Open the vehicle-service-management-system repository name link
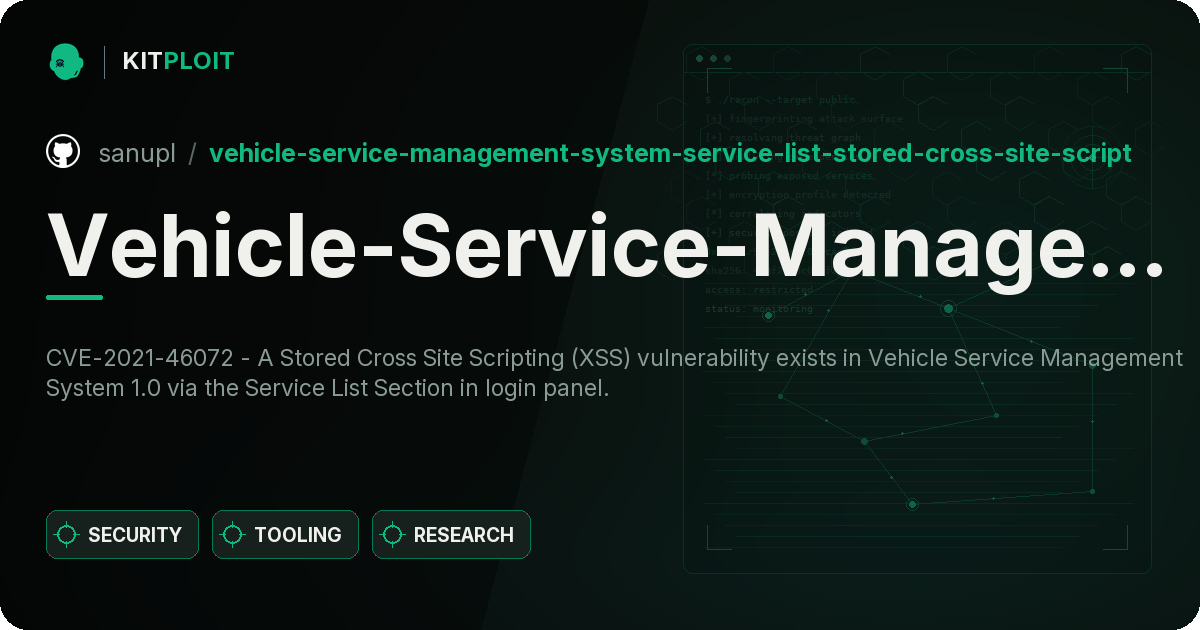The width and height of the screenshot is (1200, 630). (670, 153)
